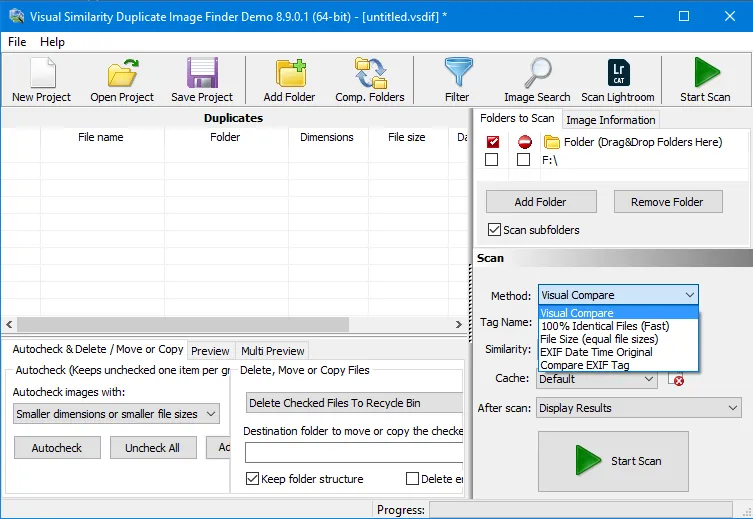Click the Autocheck button
753x519 pixels.
pyautogui.click(x=57, y=448)
